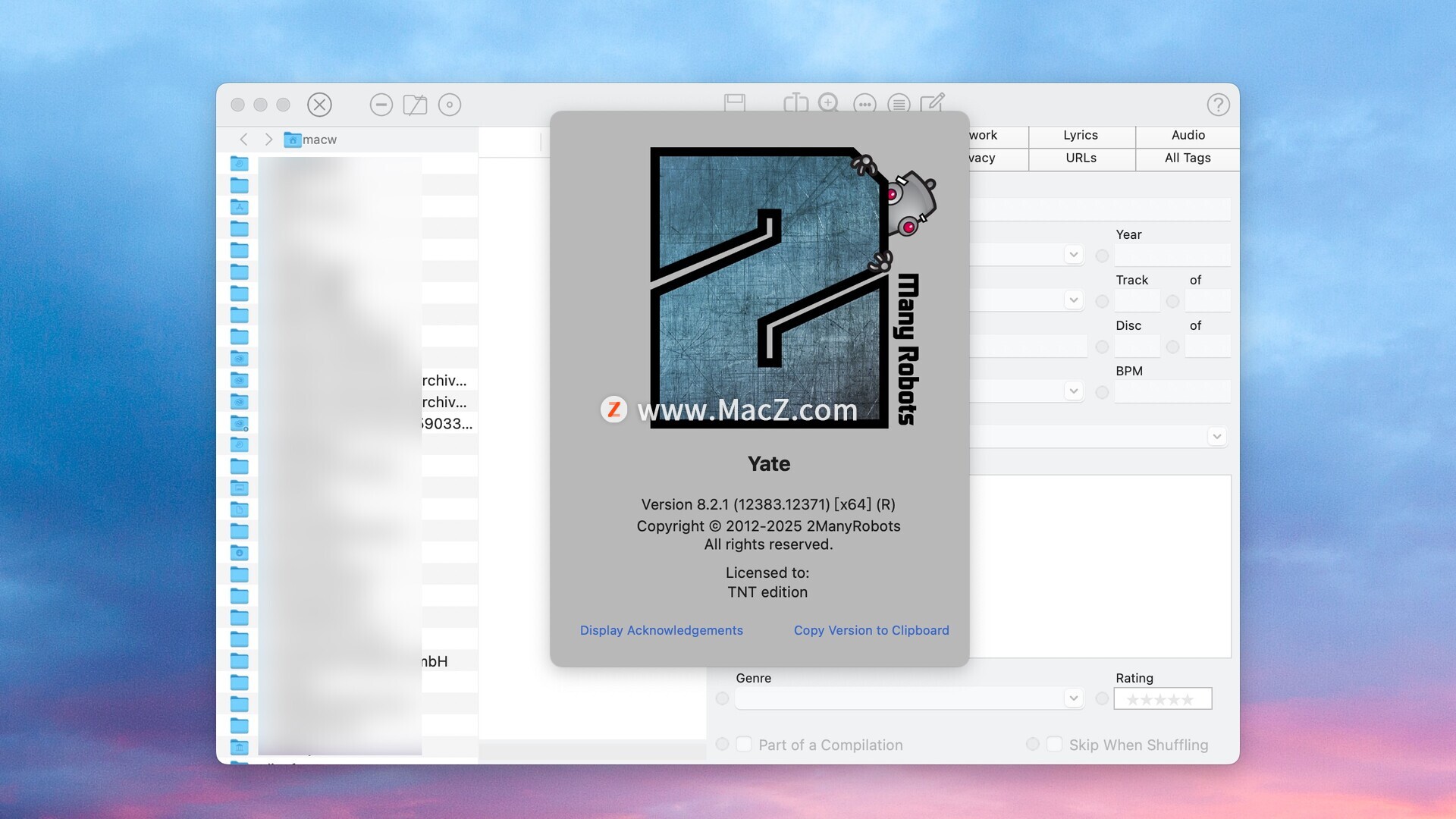Toggle the BPM field indicator circle
This screenshot has height=819, width=1456.
1102,392
